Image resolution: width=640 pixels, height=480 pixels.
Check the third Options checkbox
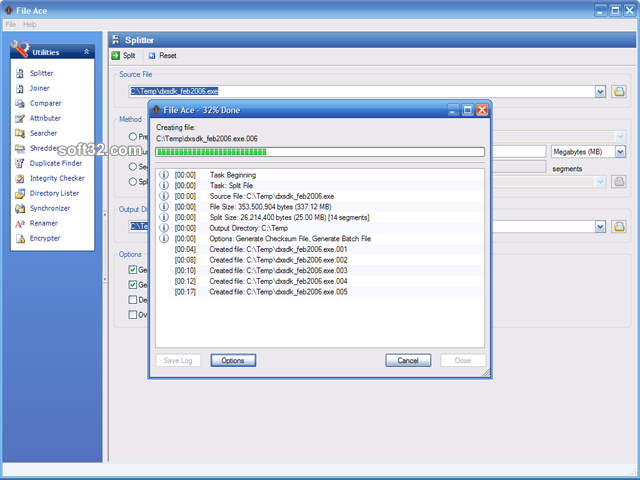tap(133, 300)
